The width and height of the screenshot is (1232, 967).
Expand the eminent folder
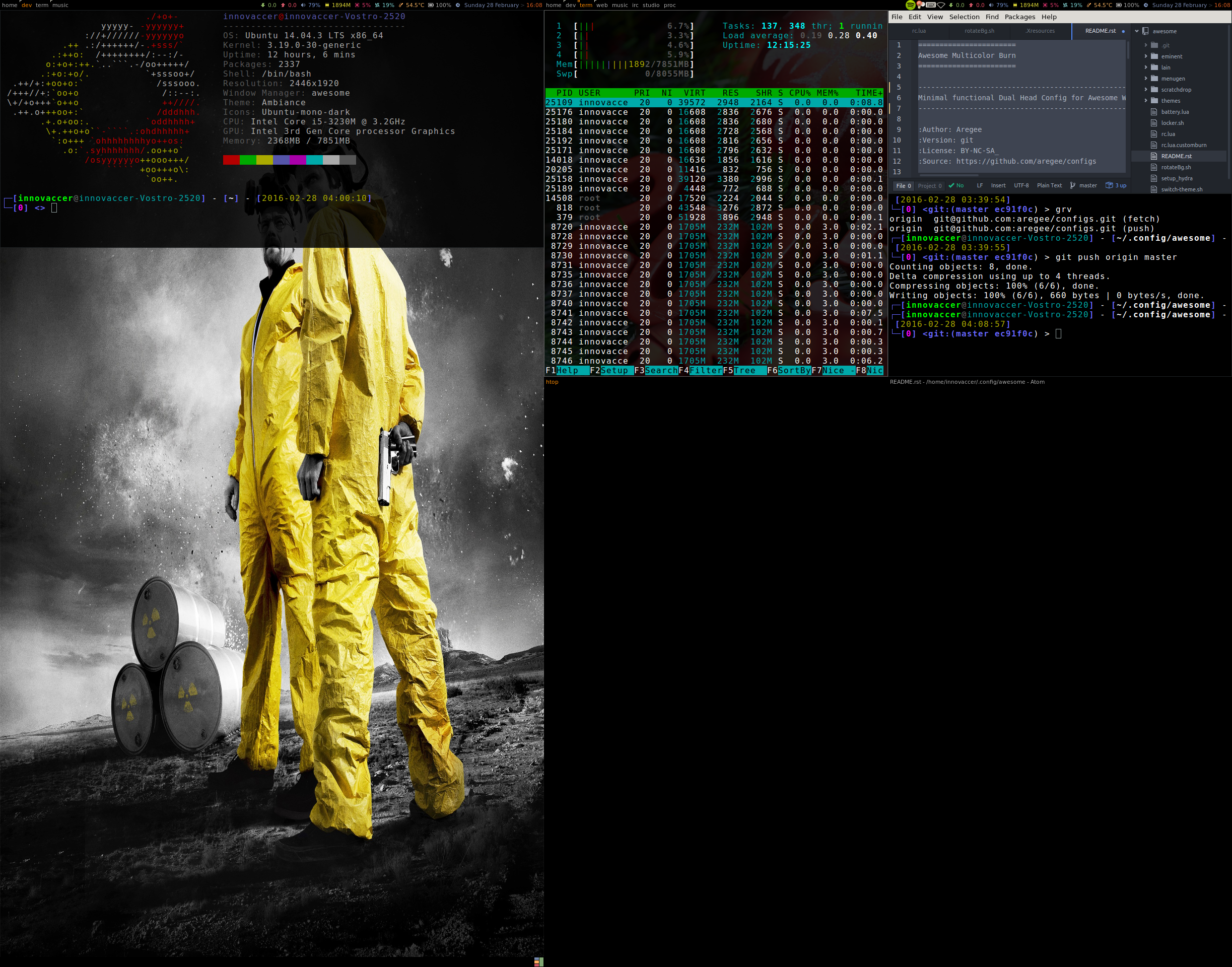click(x=1146, y=56)
